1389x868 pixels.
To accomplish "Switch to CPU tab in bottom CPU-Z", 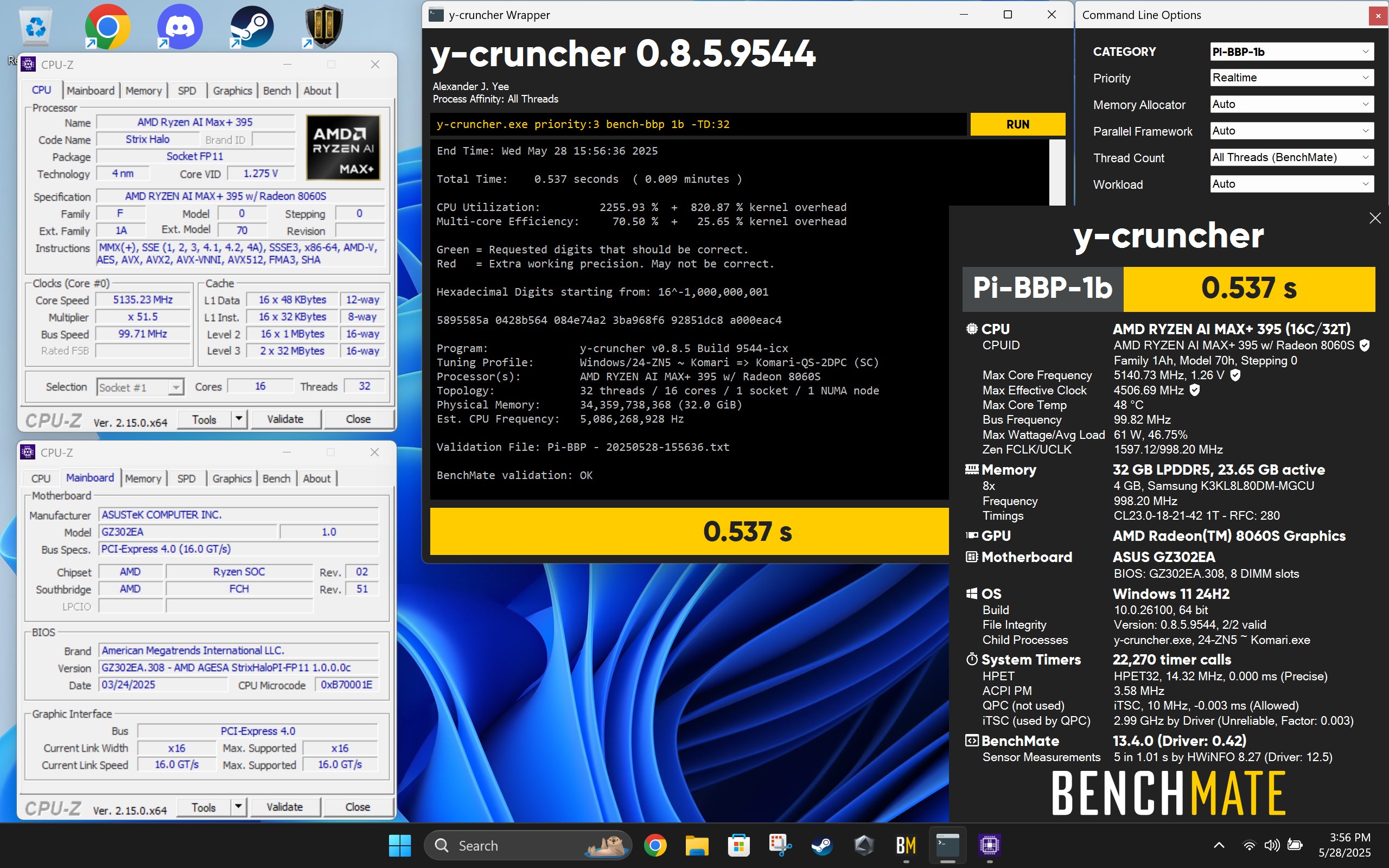I will [x=41, y=479].
